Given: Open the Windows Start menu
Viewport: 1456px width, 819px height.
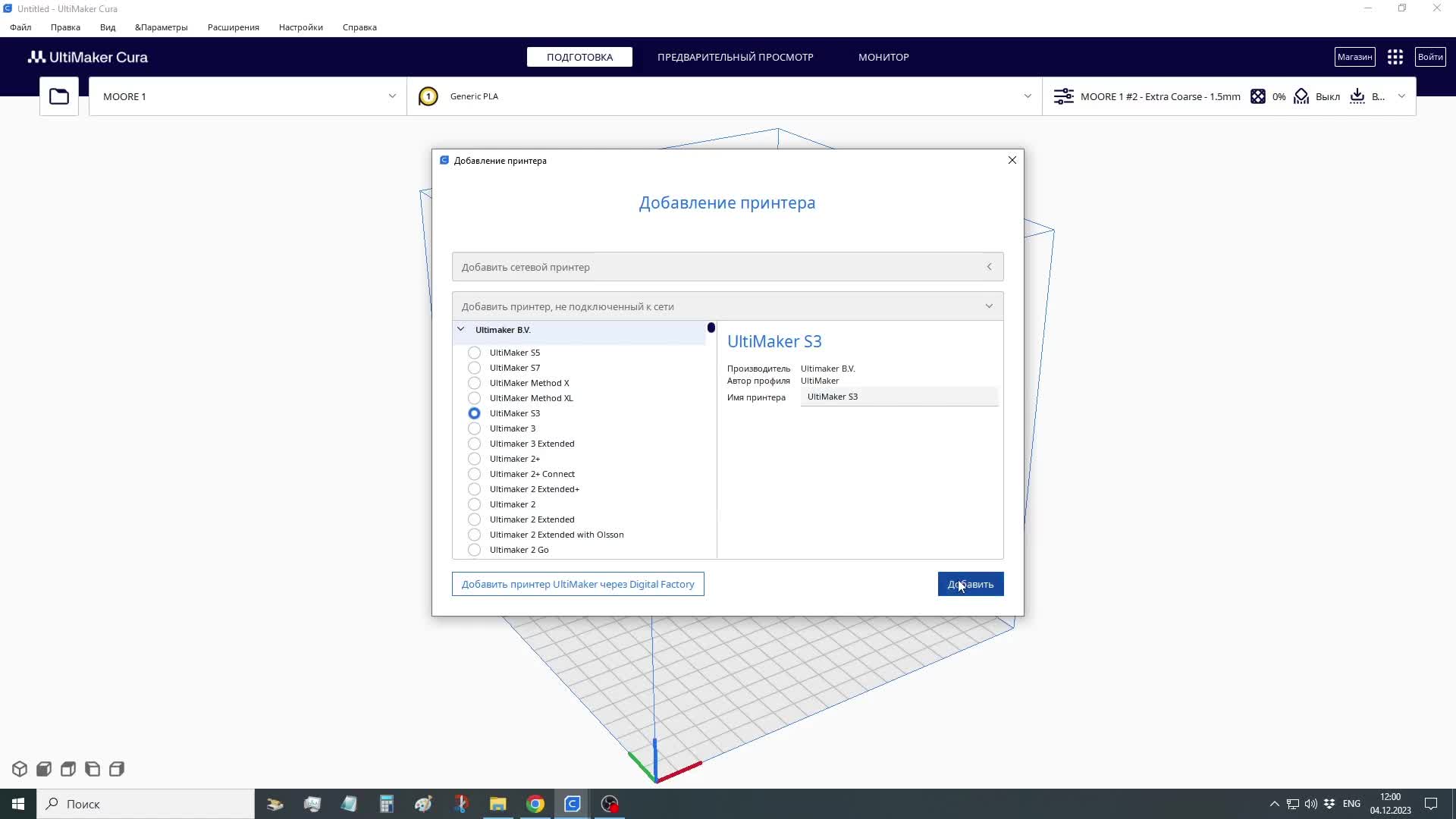Looking at the screenshot, I should pos(18,804).
